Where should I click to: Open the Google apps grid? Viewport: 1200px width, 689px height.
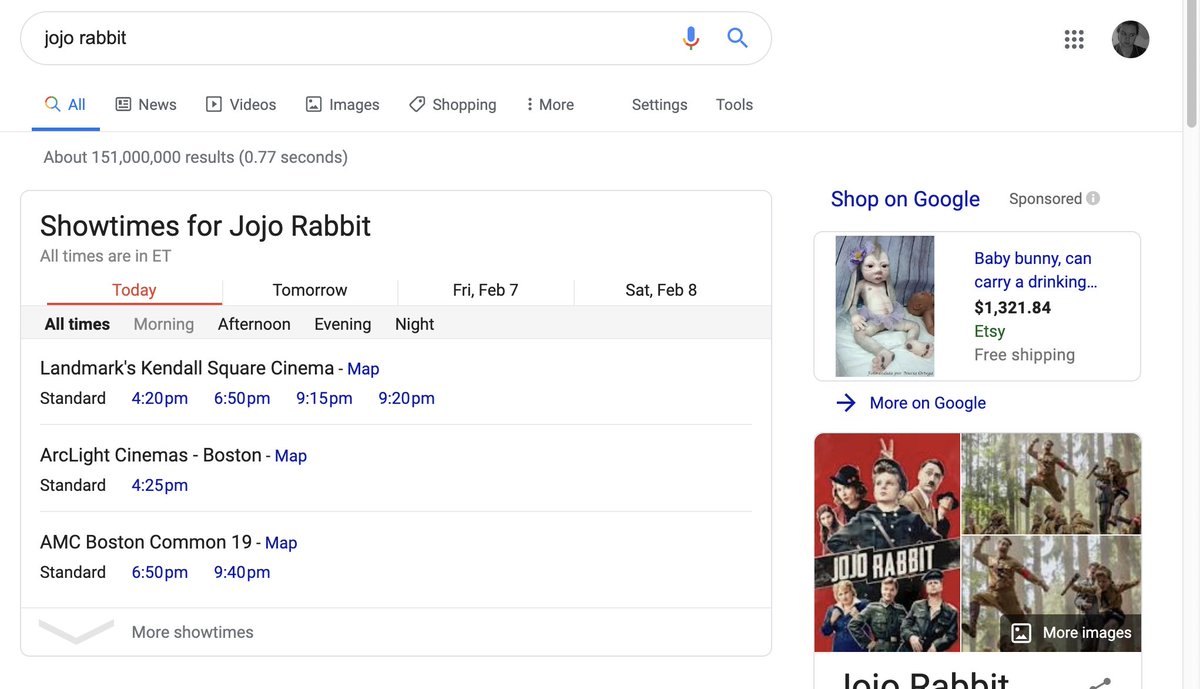1074,39
